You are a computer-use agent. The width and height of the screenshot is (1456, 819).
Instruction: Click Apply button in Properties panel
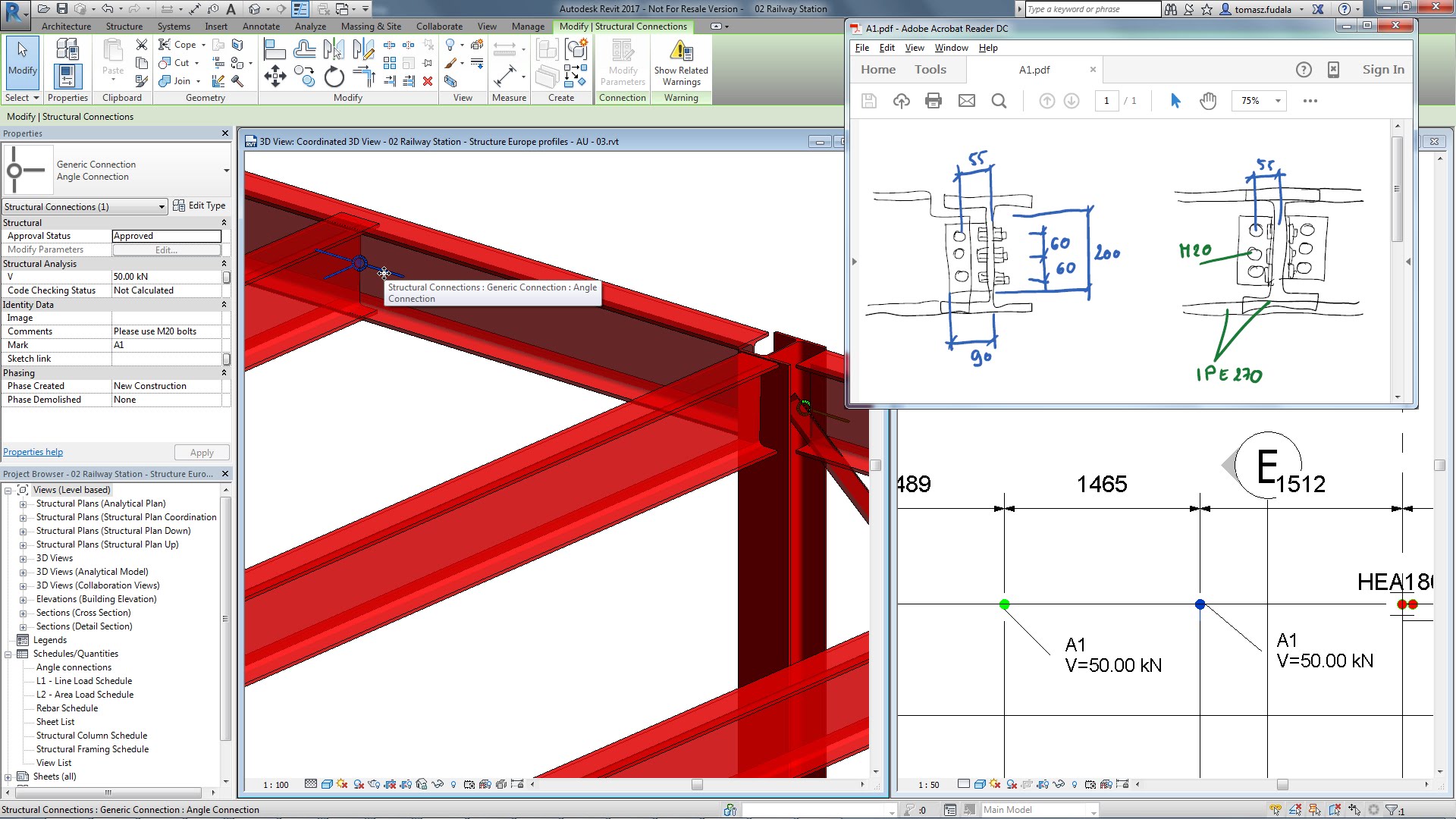[201, 451]
